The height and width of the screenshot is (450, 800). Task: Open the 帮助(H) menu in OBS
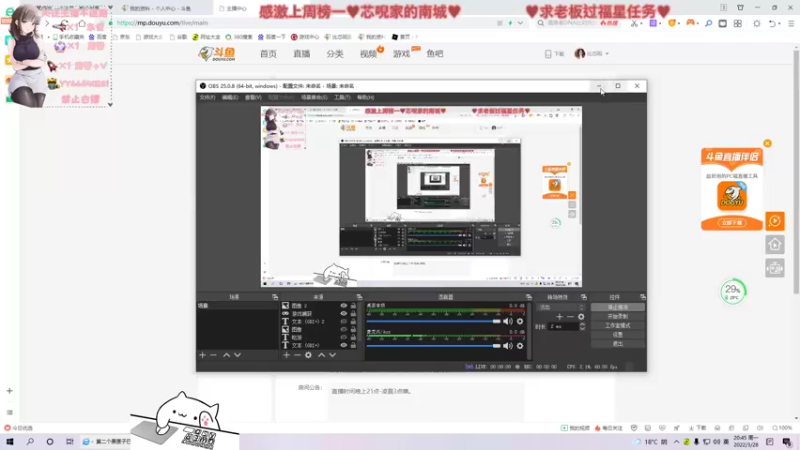[365, 97]
